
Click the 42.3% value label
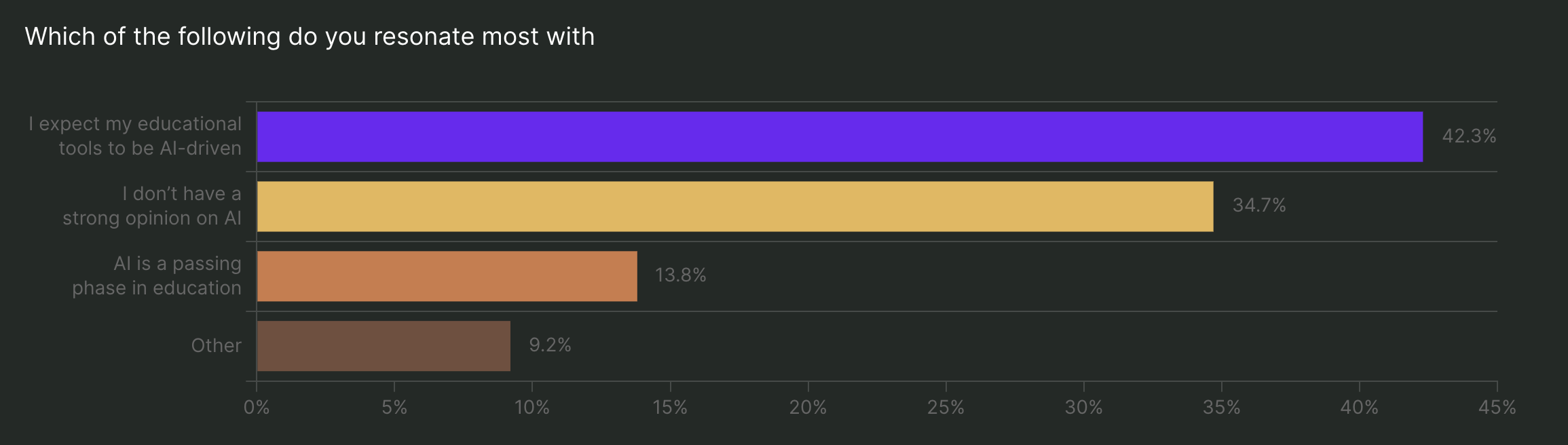[1469, 136]
